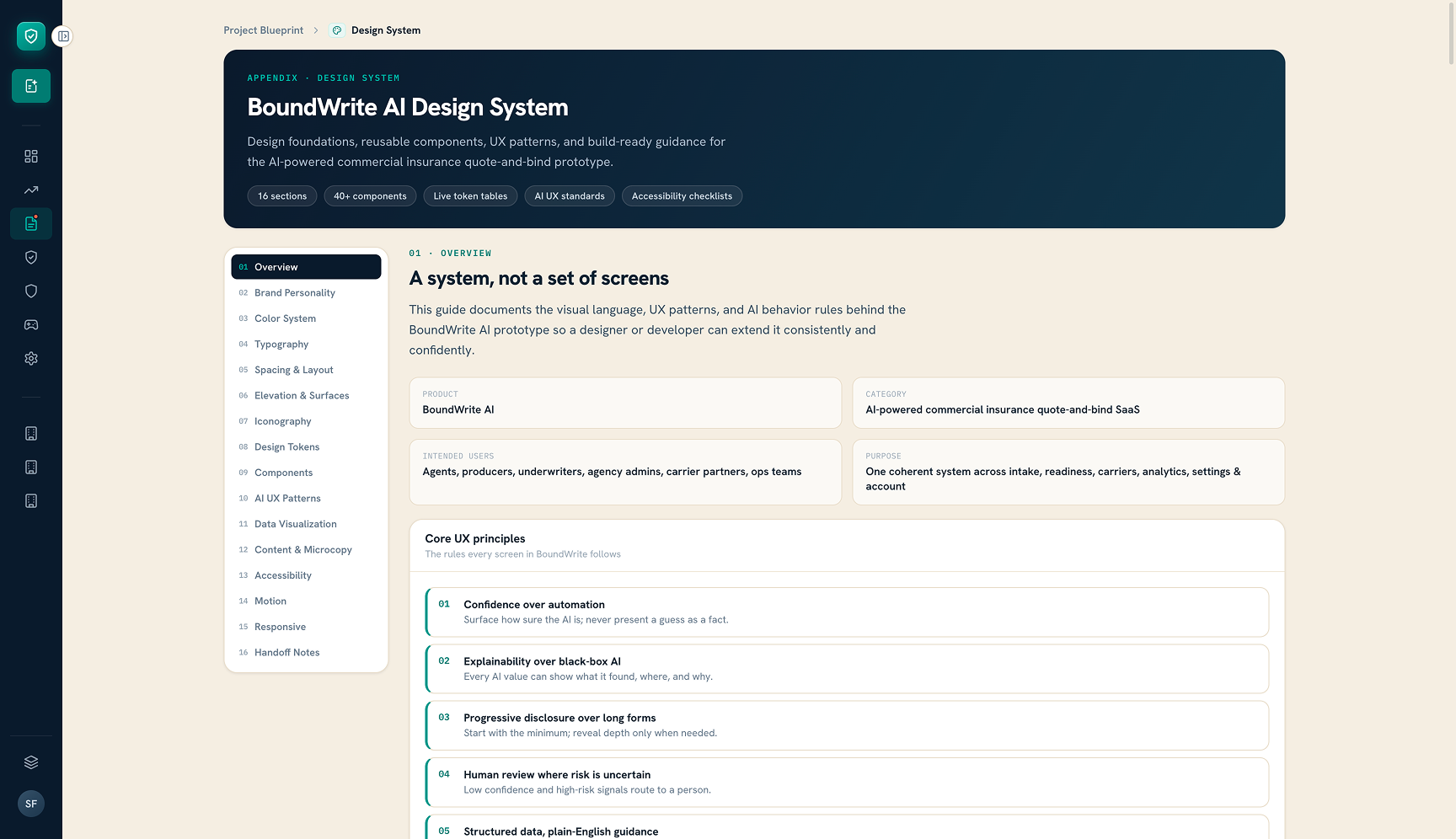Click the Design System breadcrumb label

386,30
